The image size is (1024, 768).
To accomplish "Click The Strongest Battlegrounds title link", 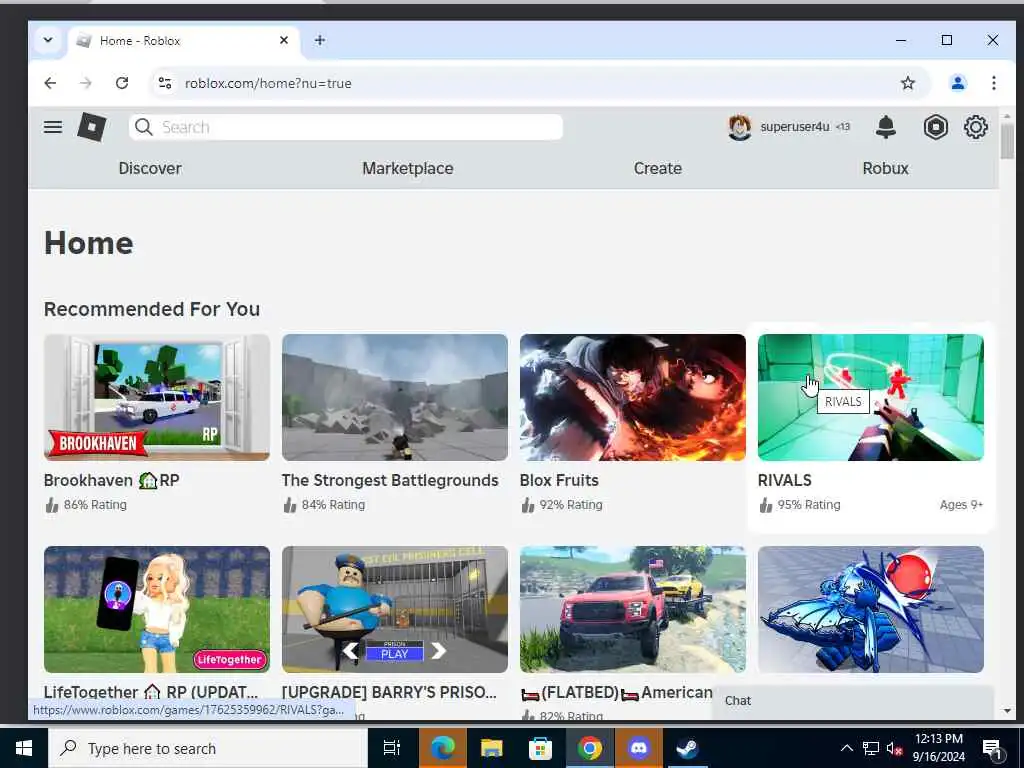I will pos(390,480).
